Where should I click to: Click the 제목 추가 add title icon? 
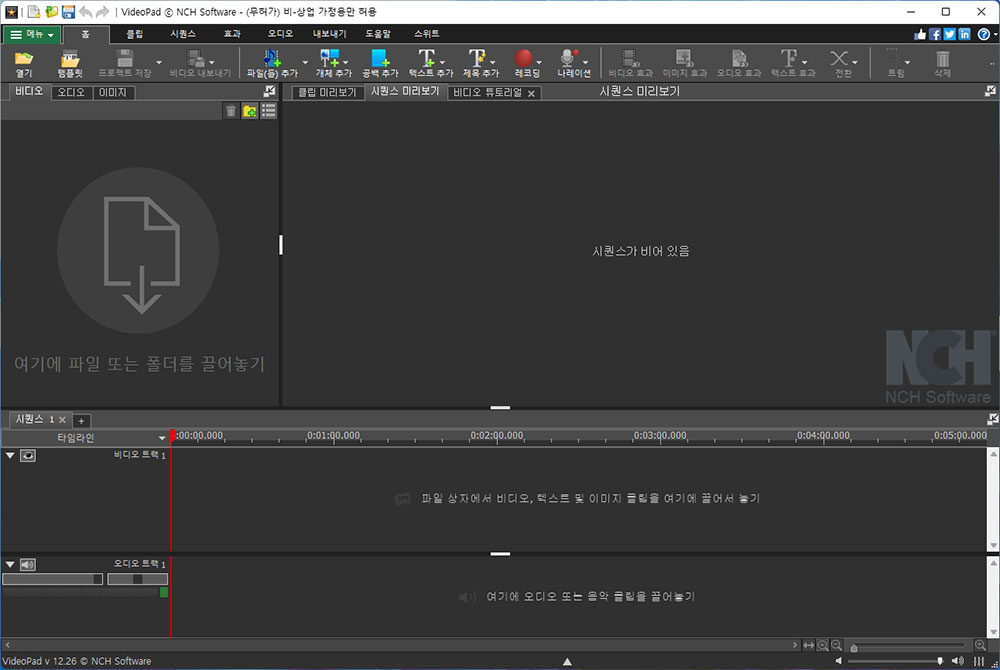[476, 58]
